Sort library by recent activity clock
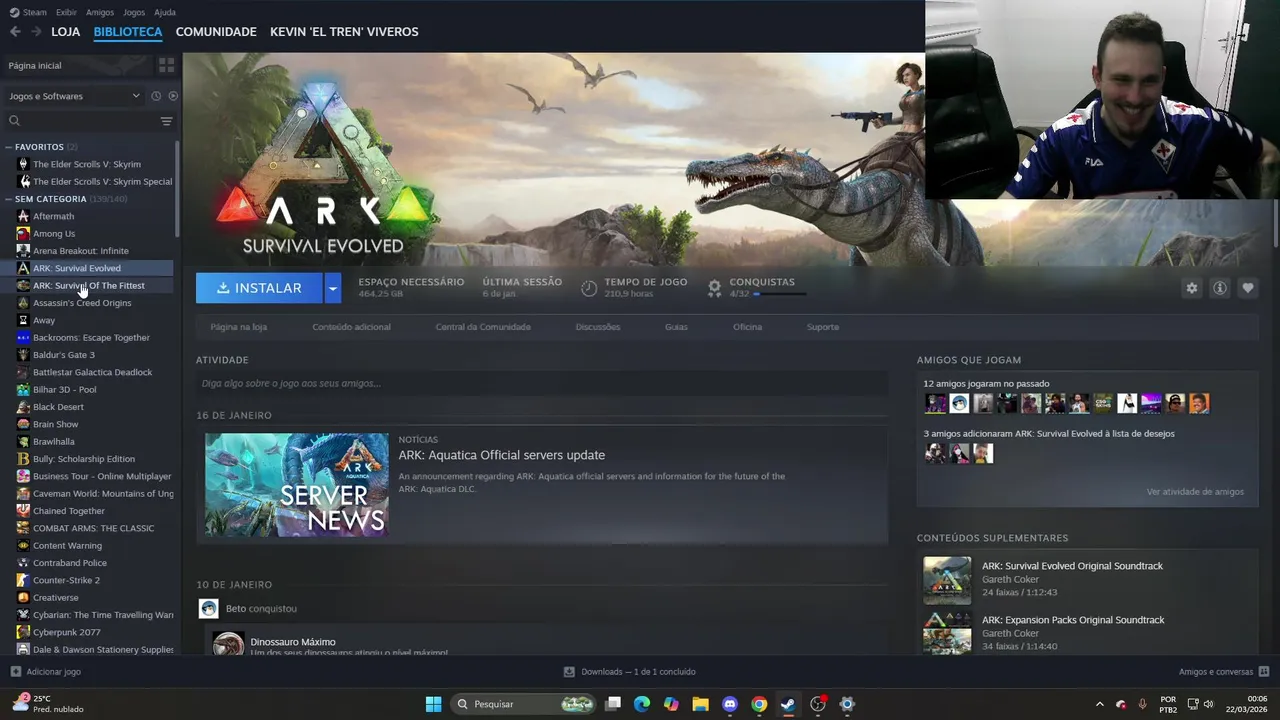This screenshot has height=720, width=1280. [x=156, y=96]
